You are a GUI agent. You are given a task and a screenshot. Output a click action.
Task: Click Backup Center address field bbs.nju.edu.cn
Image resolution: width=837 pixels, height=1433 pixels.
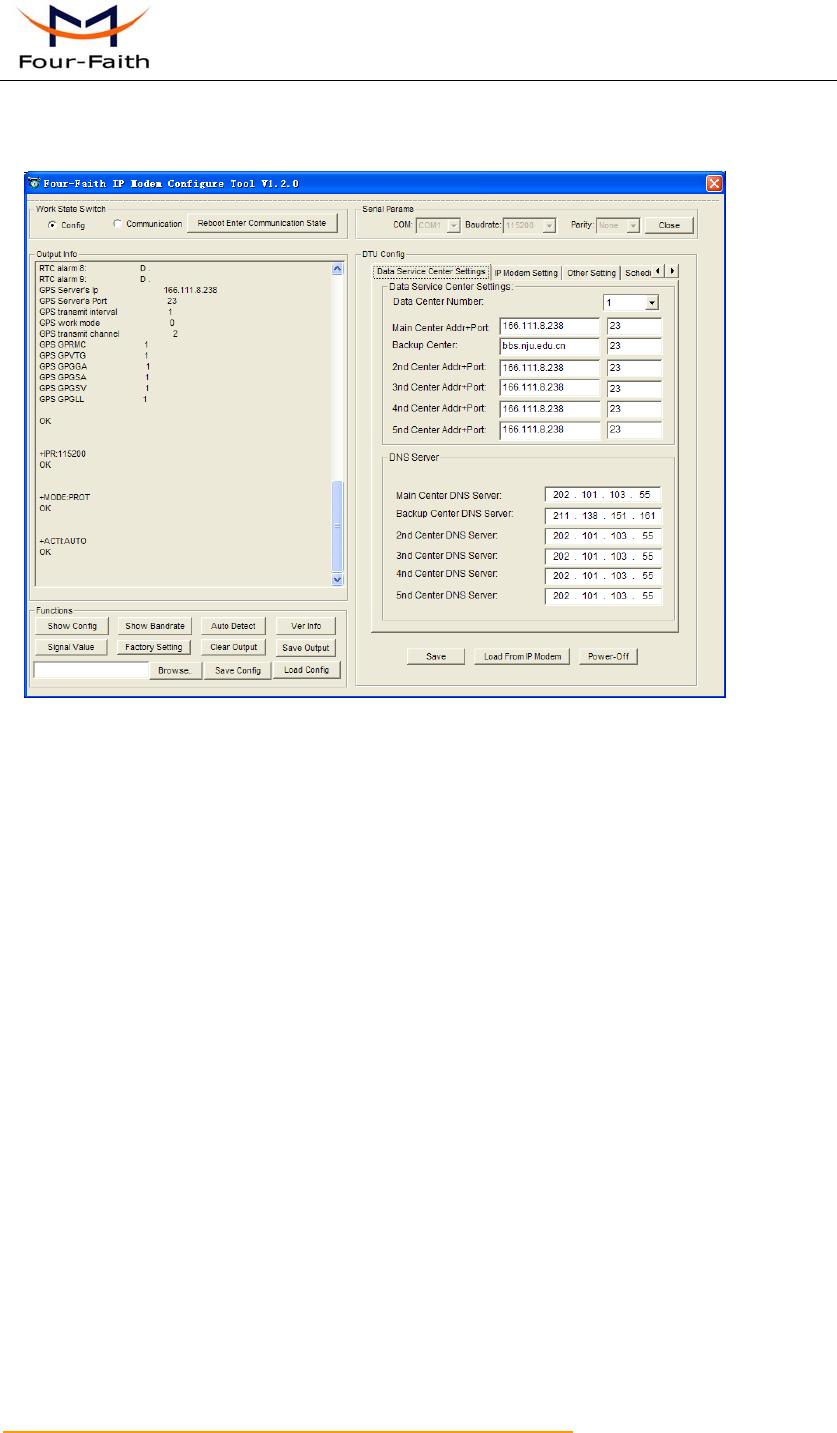[549, 346]
